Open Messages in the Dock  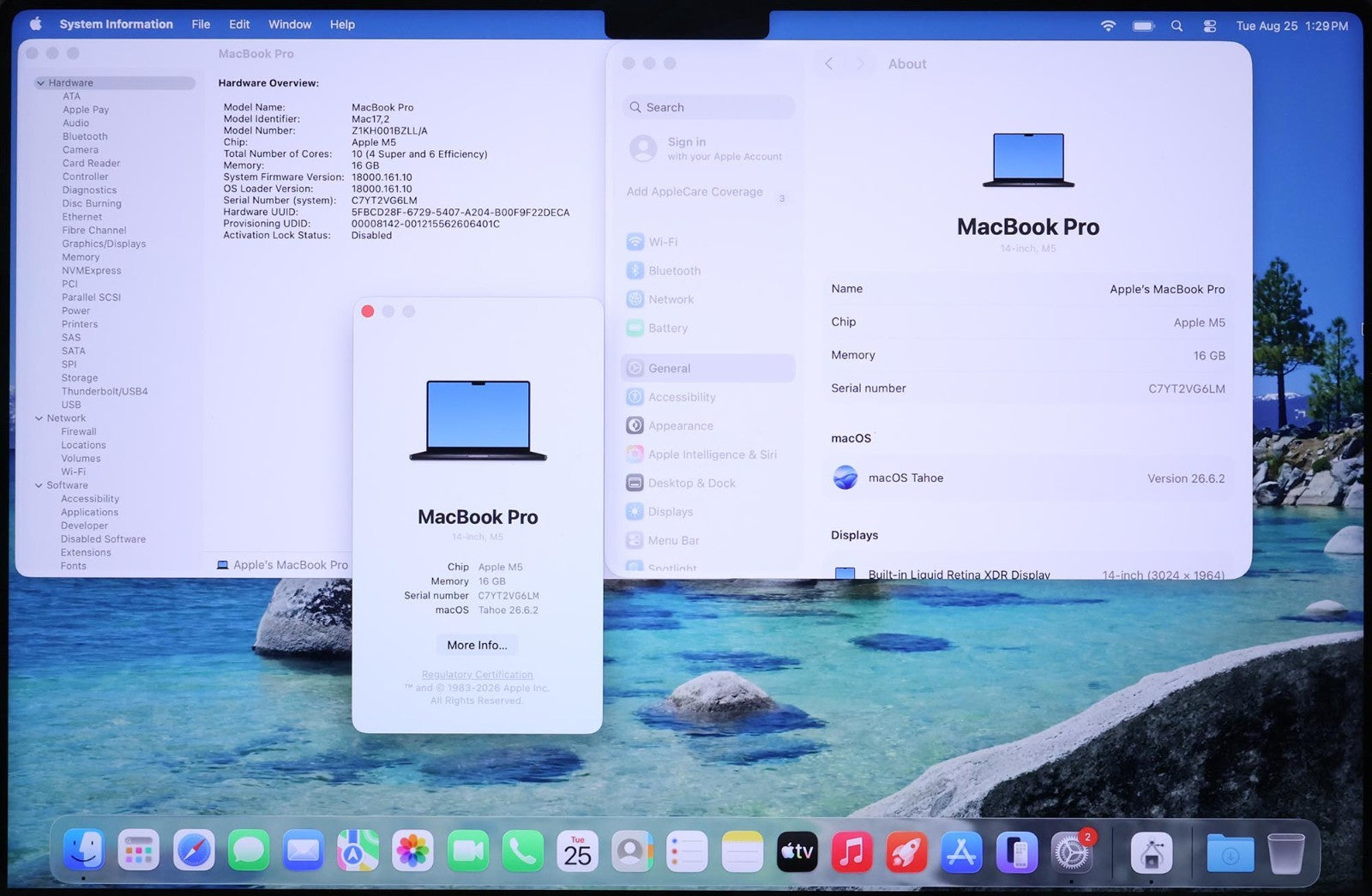pyautogui.click(x=249, y=851)
